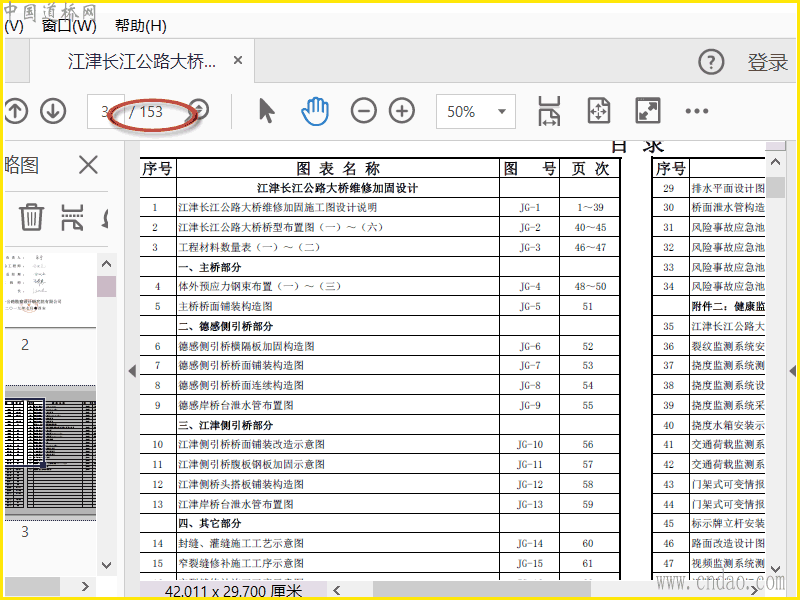Expand the right tools pane arrow
Viewport: 800px width, 600px height.
[x=792, y=371]
